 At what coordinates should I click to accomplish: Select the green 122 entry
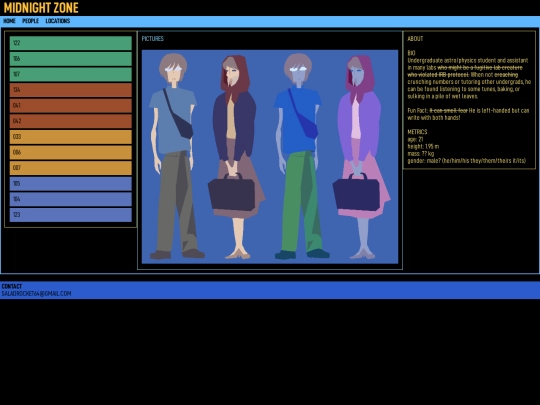[x=71, y=43]
